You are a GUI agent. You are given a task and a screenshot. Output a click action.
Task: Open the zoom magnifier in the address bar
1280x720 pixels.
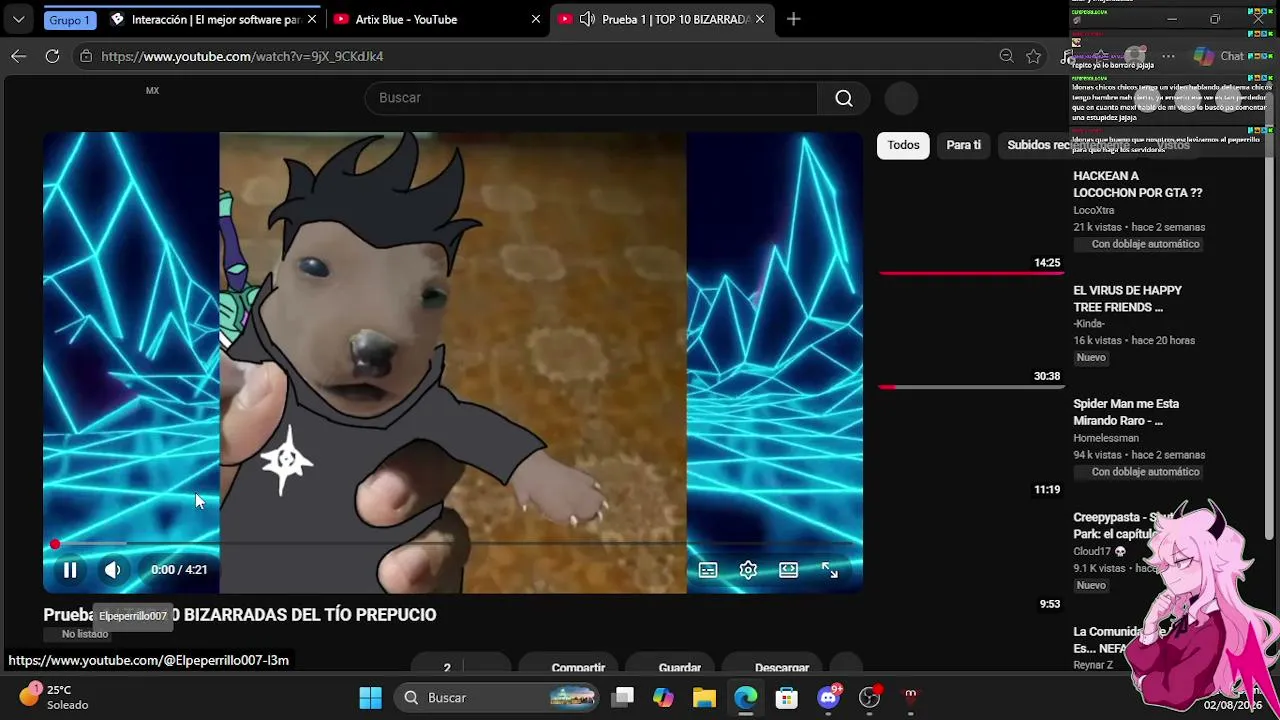click(1006, 56)
